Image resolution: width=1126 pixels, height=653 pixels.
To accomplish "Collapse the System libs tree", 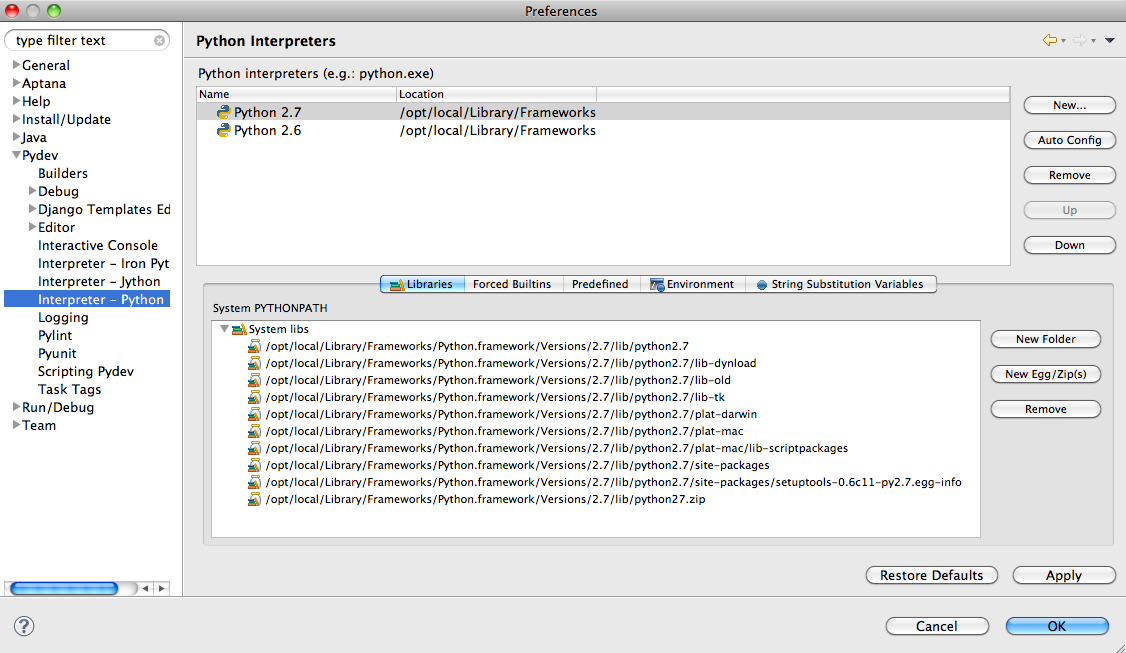I will (224, 329).
